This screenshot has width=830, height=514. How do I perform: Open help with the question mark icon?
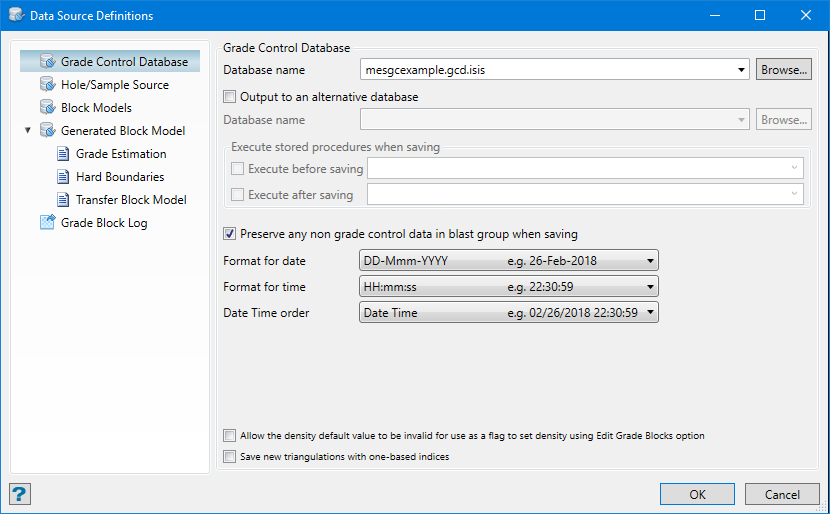(x=20, y=494)
